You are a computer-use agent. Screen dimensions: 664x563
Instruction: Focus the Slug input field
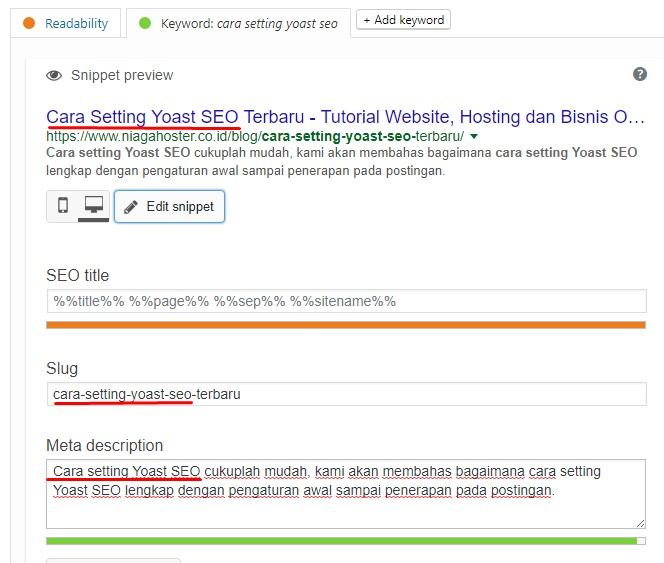click(x=346, y=394)
